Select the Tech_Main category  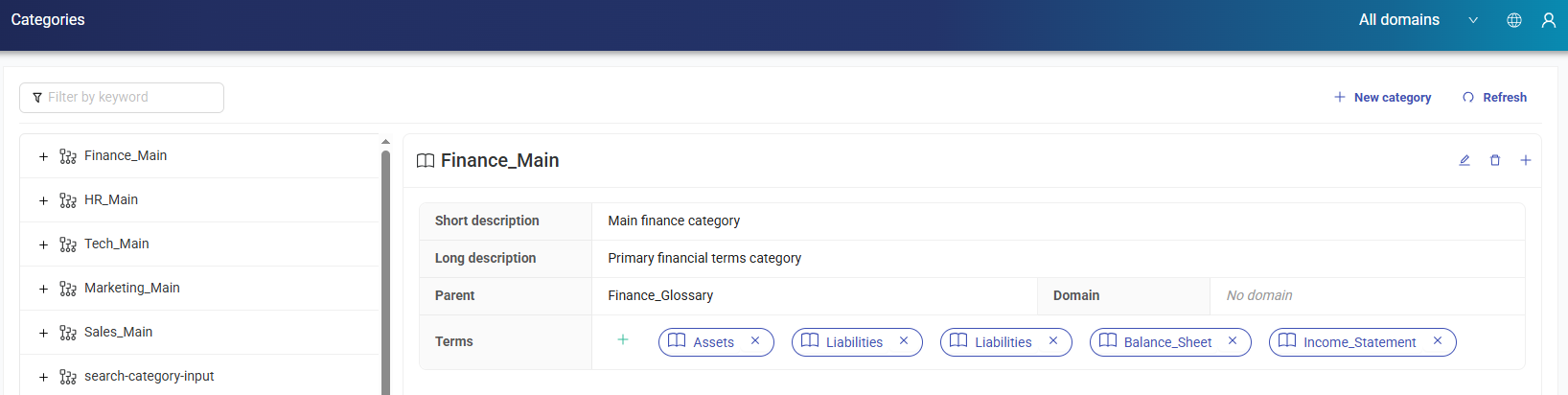pos(117,244)
